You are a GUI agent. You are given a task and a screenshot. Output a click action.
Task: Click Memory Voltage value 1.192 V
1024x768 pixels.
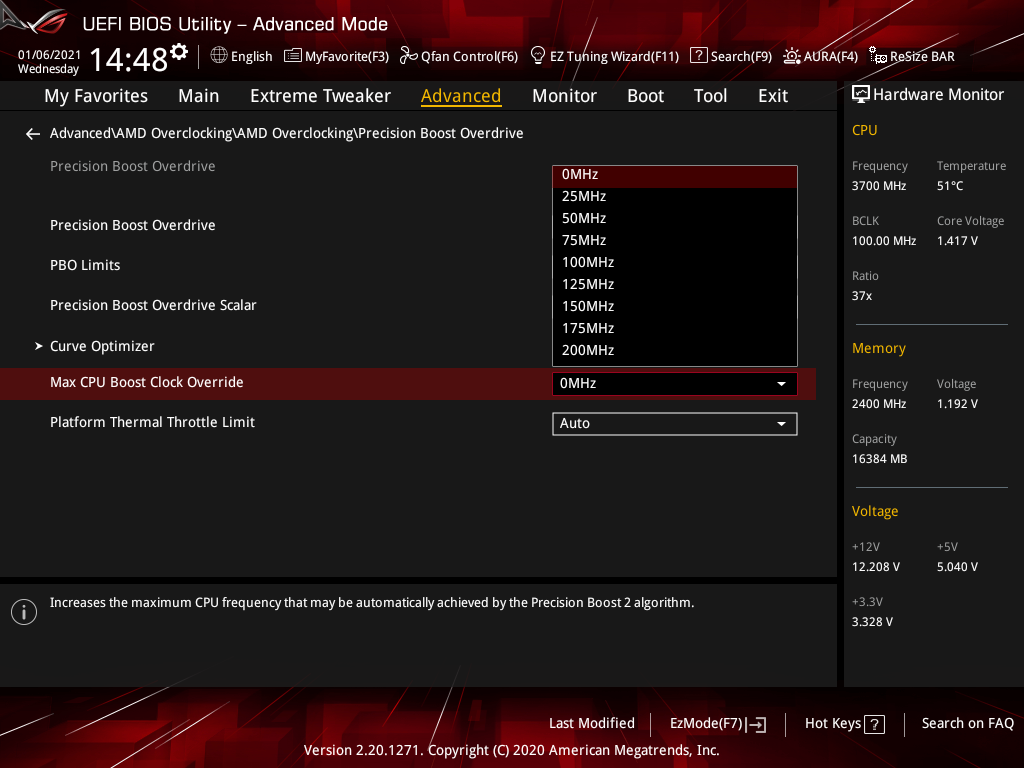pyautogui.click(x=957, y=404)
